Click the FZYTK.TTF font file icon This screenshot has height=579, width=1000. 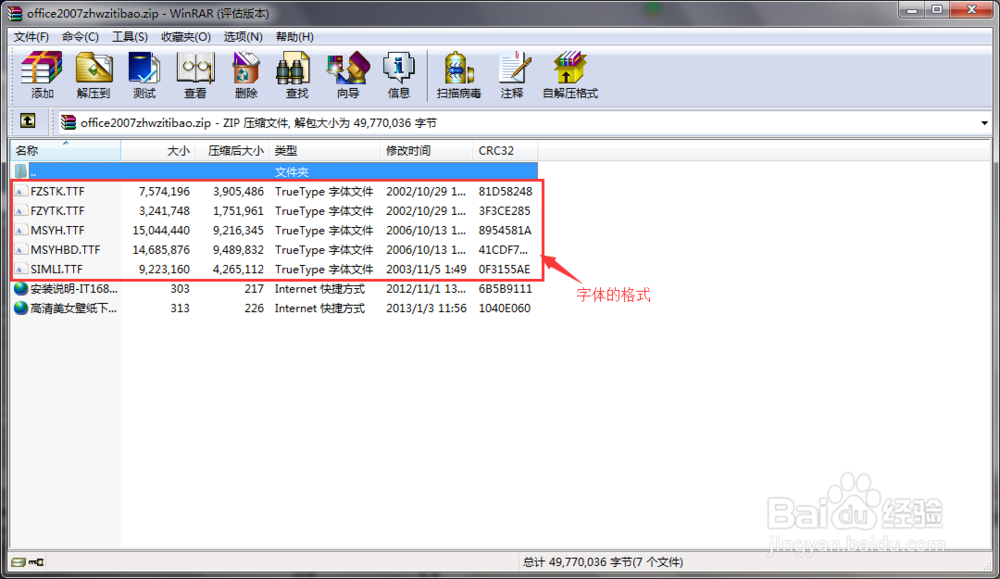tap(21, 211)
